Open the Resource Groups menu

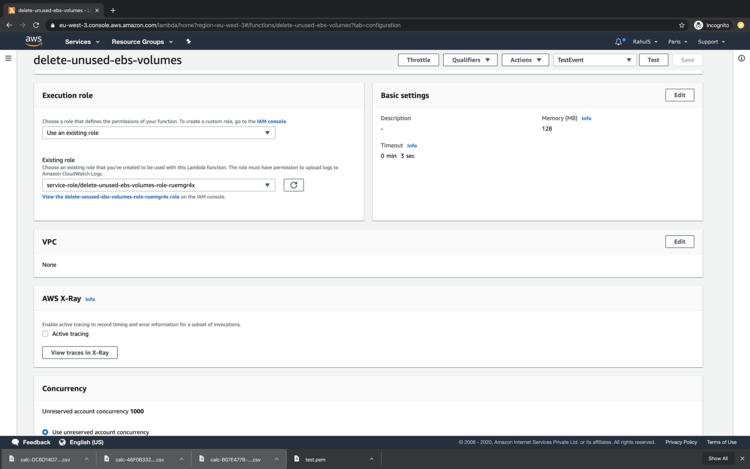pyautogui.click(x=142, y=42)
